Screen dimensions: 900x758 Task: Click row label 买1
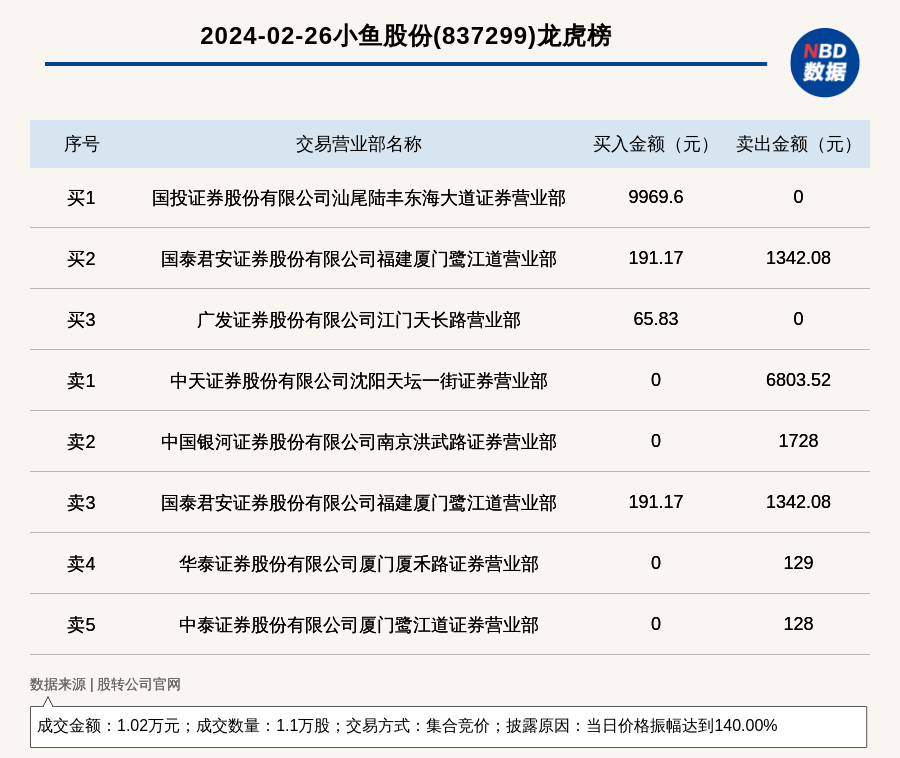82,198
